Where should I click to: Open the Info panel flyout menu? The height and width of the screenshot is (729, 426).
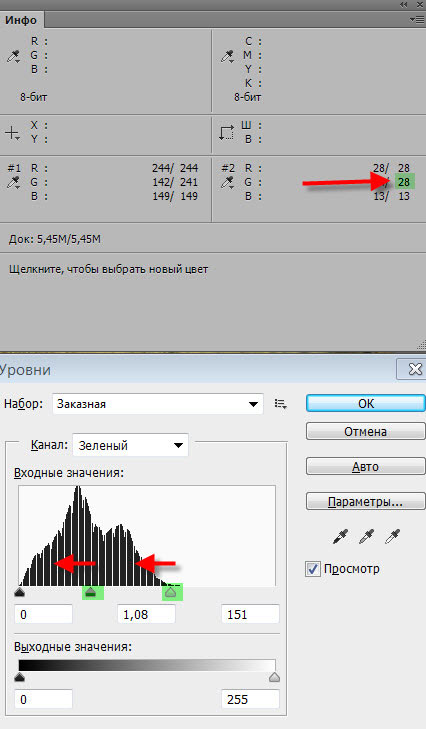click(x=416, y=19)
